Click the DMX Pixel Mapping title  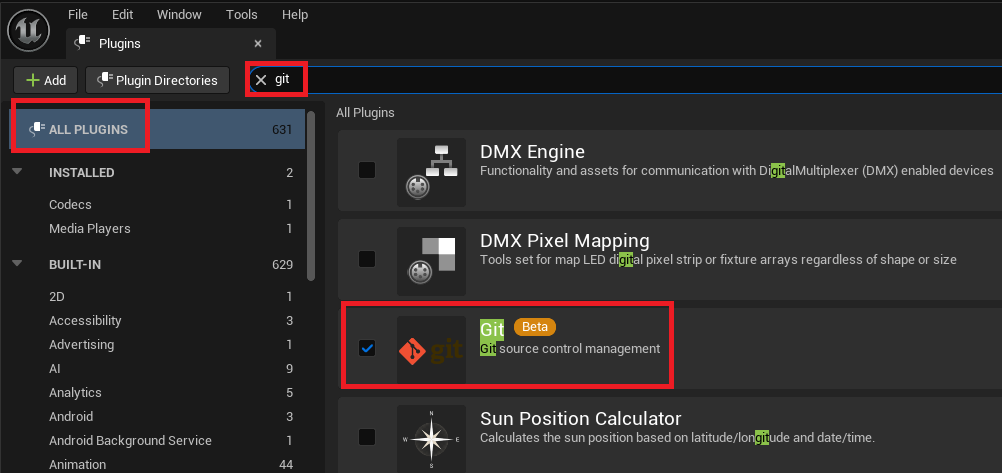(565, 240)
